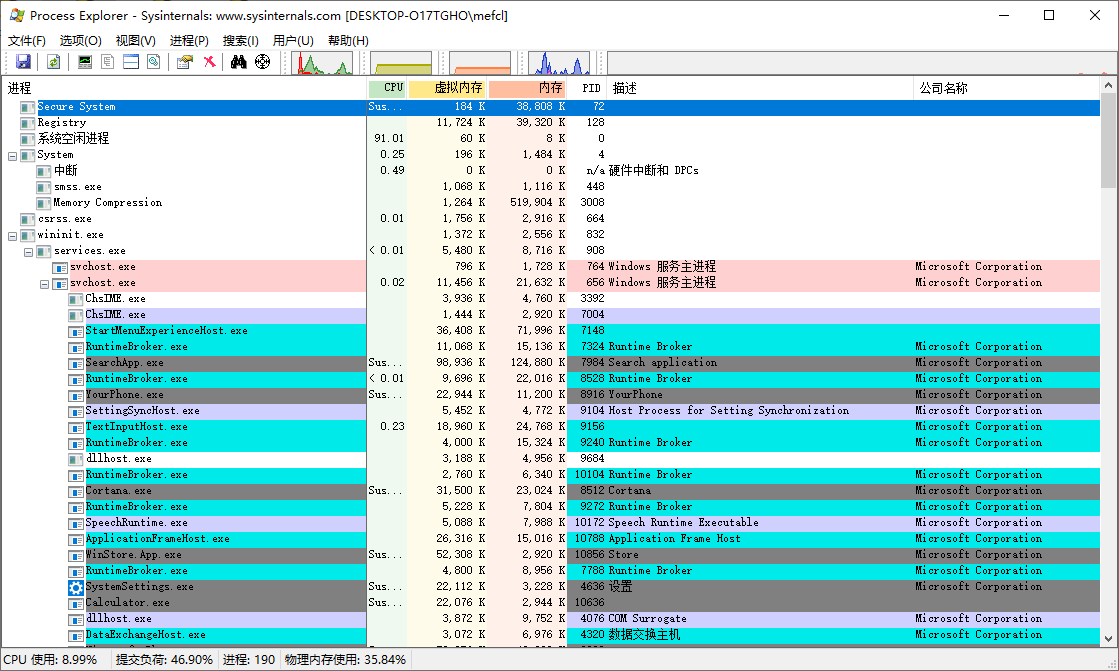Open System Information from the toolbar

pos(85,62)
